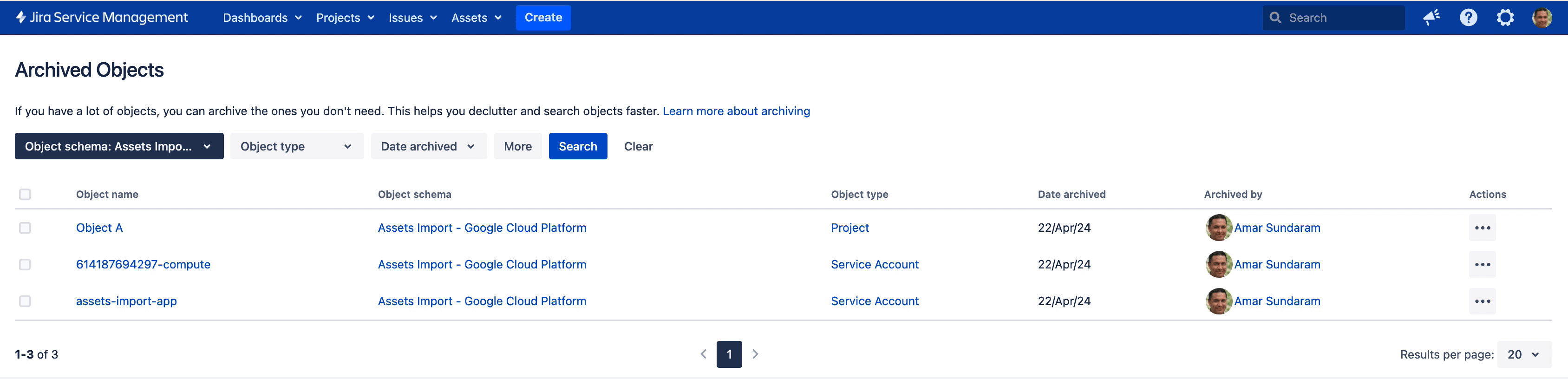Image resolution: width=1568 pixels, height=379 pixels.
Task: Expand the Assets menu
Action: click(477, 18)
